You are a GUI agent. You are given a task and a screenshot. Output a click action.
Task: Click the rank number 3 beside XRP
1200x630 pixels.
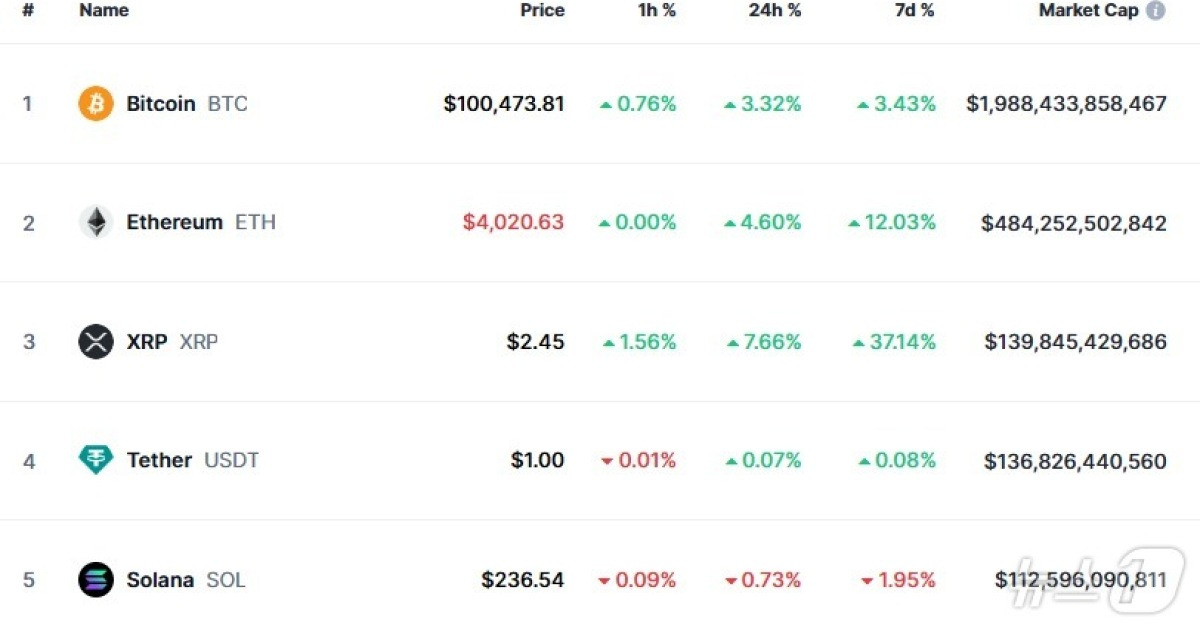[x=29, y=341]
